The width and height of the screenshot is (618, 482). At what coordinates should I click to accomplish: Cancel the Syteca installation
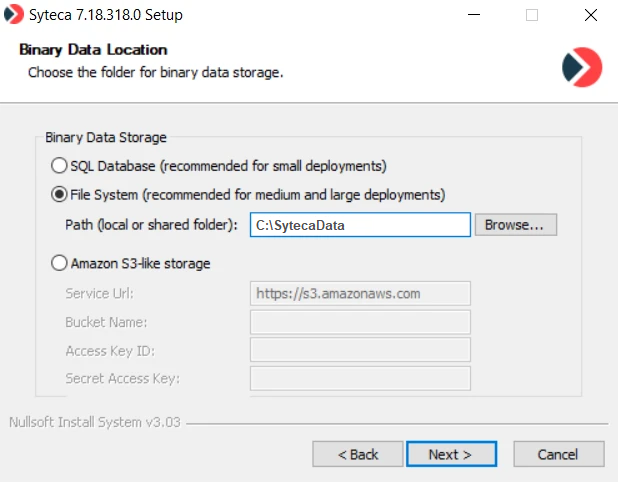pos(558,454)
